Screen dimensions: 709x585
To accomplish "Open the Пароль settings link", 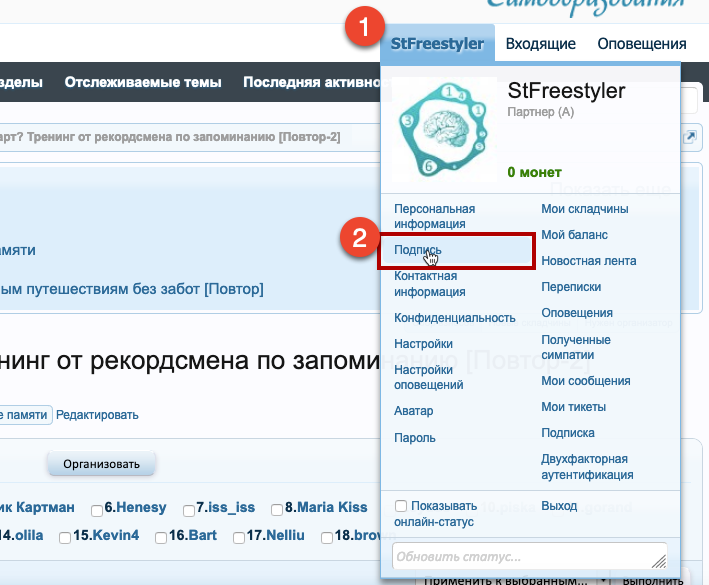I will (415, 438).
